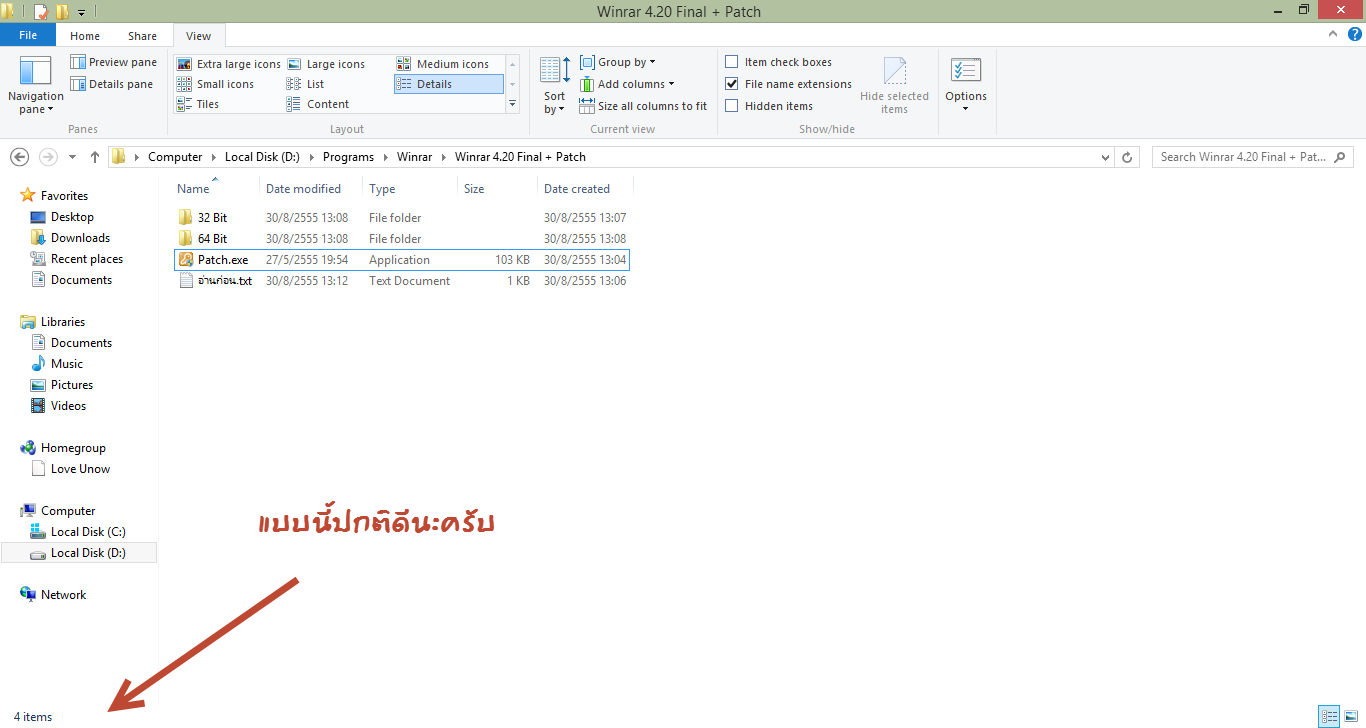Switch to the Share ribbon tab
1366x728 pixels.
(142, 36)
